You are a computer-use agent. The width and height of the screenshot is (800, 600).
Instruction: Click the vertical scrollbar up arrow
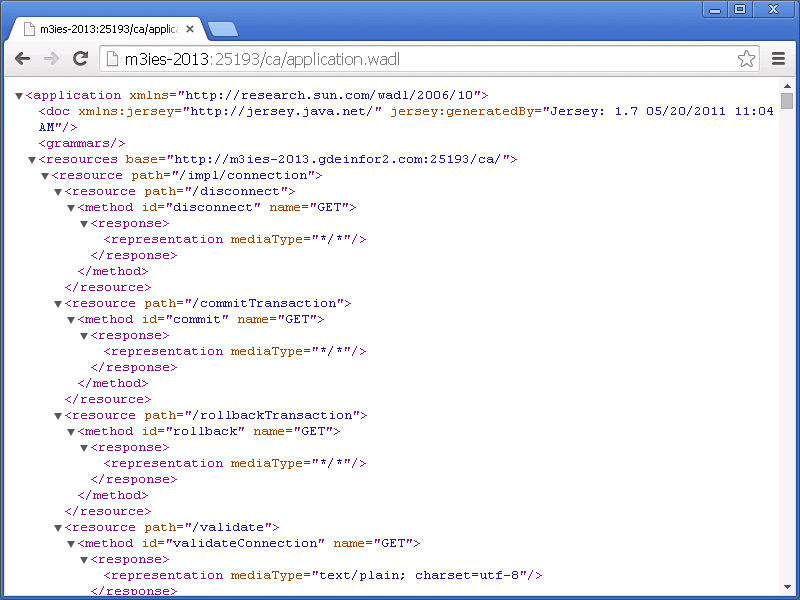787,86
